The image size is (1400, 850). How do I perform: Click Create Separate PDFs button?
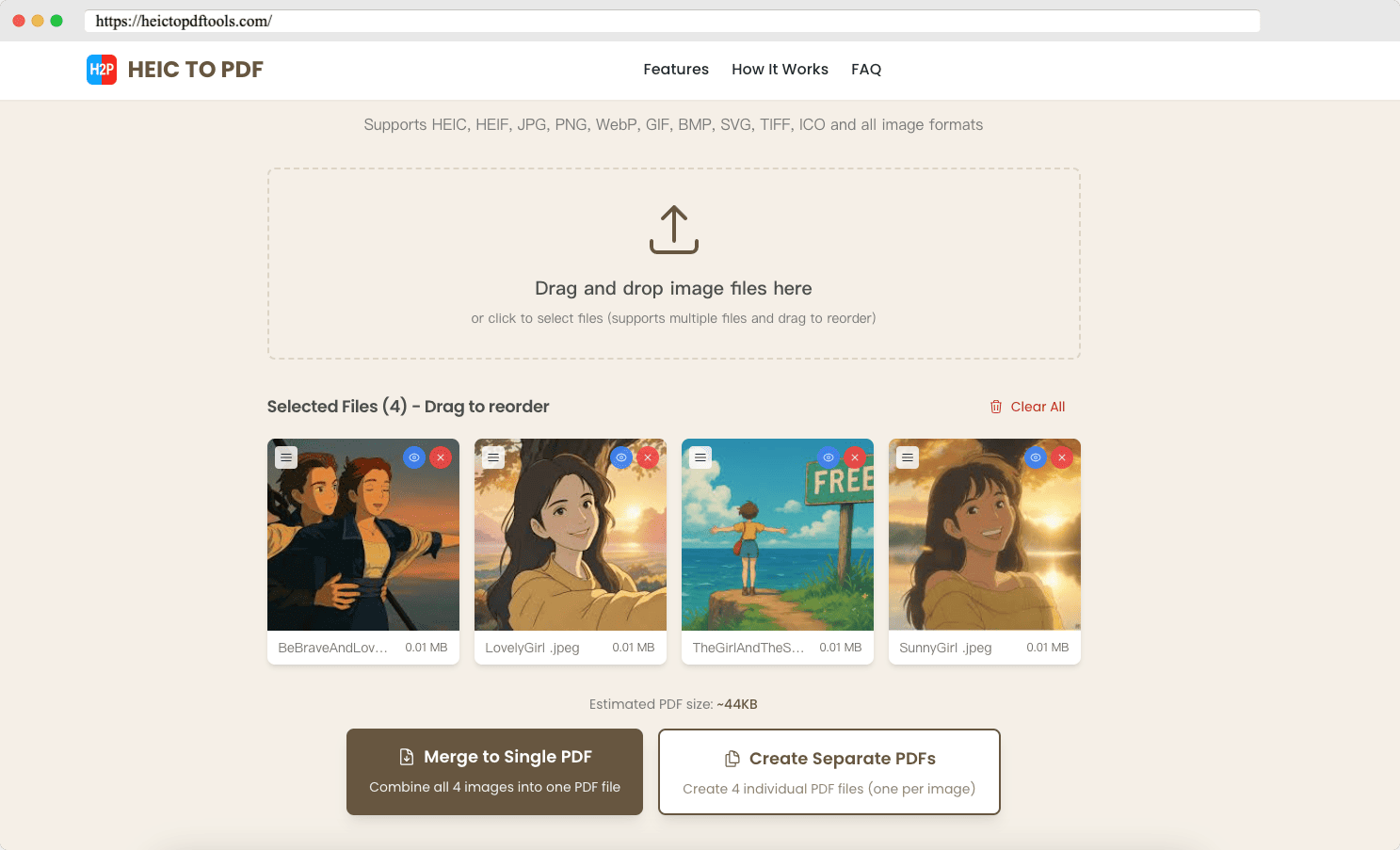(x=829, y=772)
